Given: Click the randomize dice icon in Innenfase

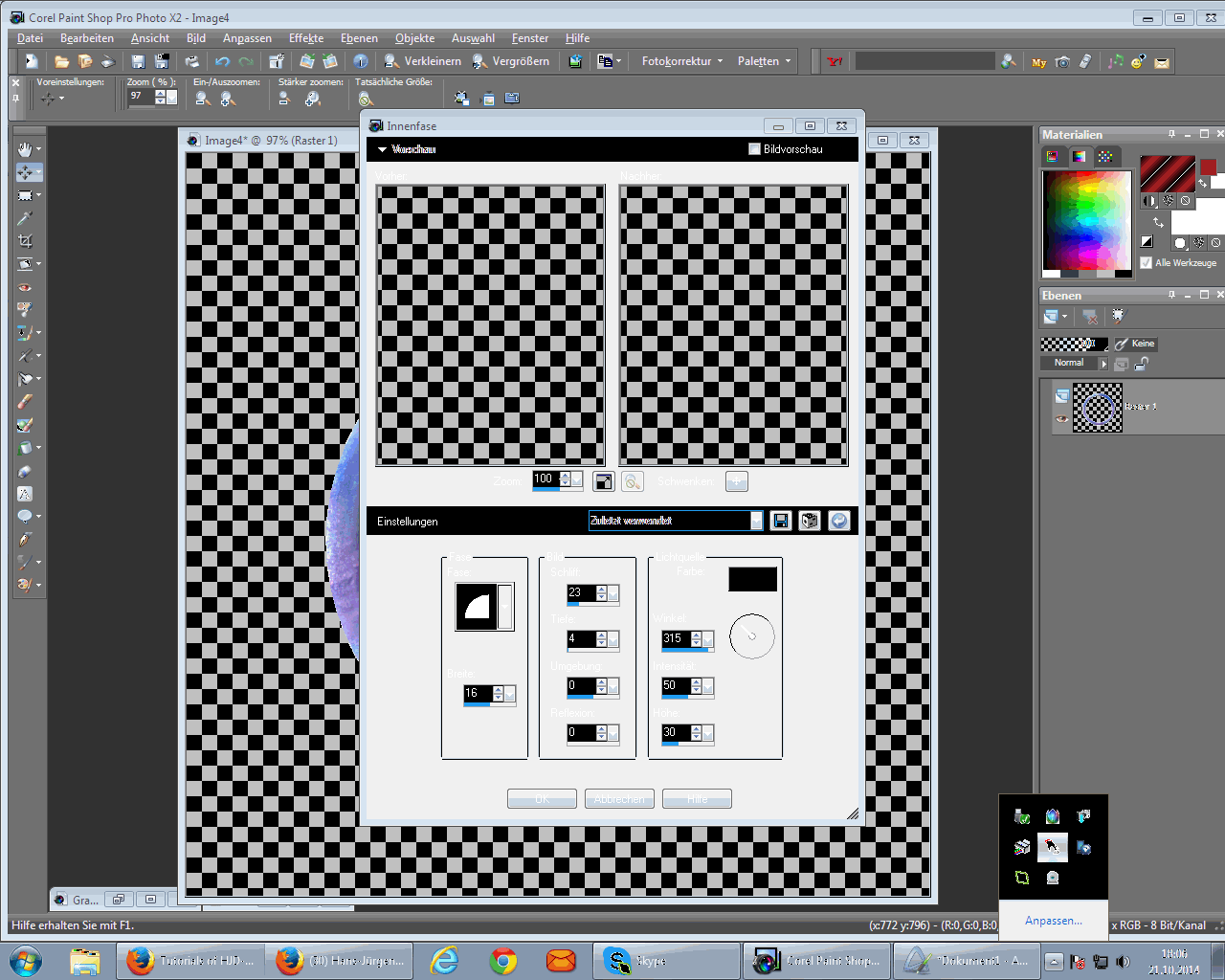Looking at the screenshot, I should click(810, 521).
